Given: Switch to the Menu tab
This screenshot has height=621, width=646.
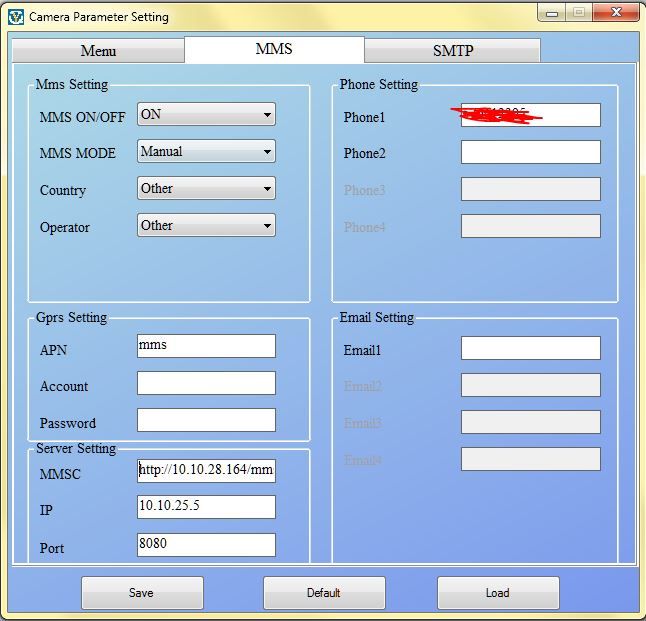Looking at the screenshot, I should click(98, 51).
